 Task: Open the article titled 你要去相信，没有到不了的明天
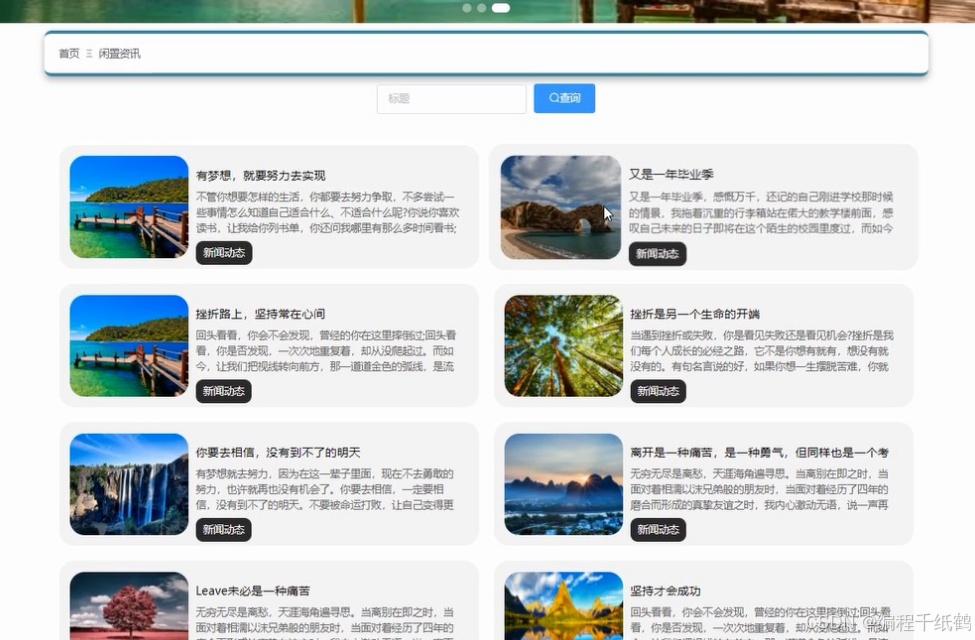click(278, 452)
